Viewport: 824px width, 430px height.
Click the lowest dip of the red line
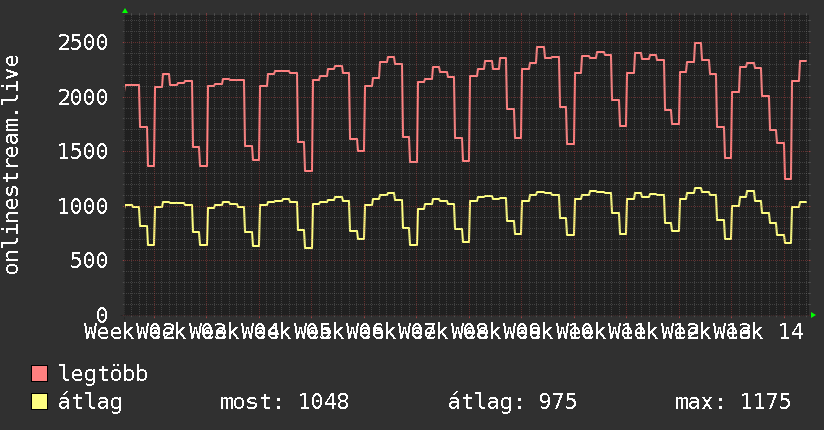click(x=788, y=178)
